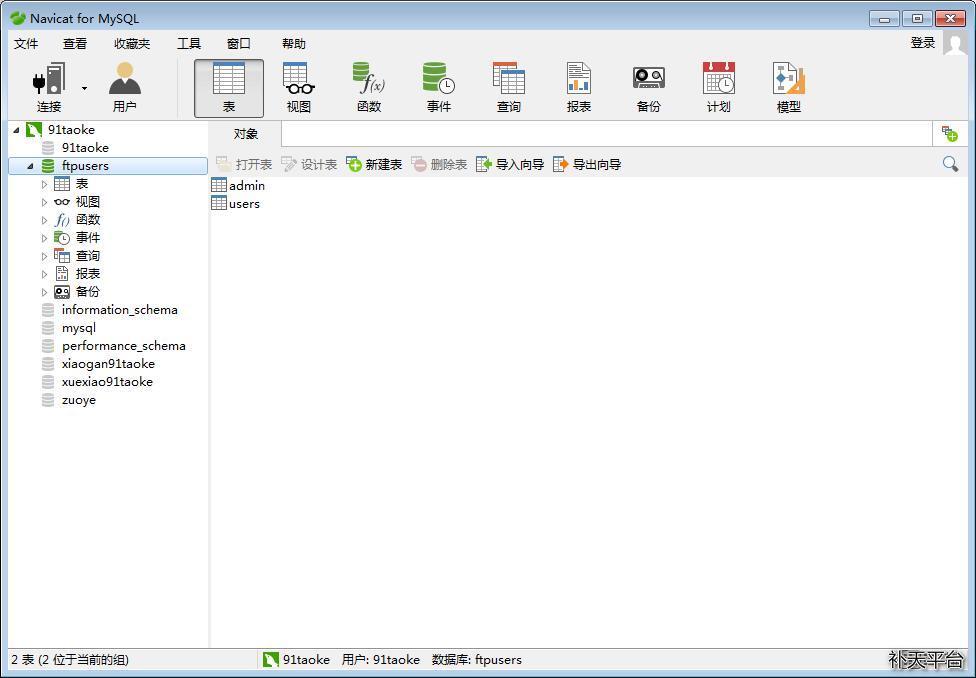Click the new tab icon at top right
This screenshot has width=976, height=678.
pyautogui.click(x=950, y=134)
